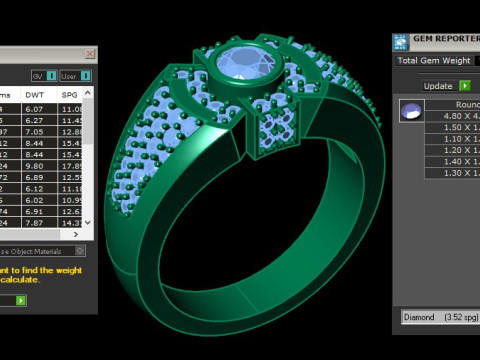Click the green calculate arrow in the left panel
The height and width of the screenshot is (360, 480).
[21, 300]
